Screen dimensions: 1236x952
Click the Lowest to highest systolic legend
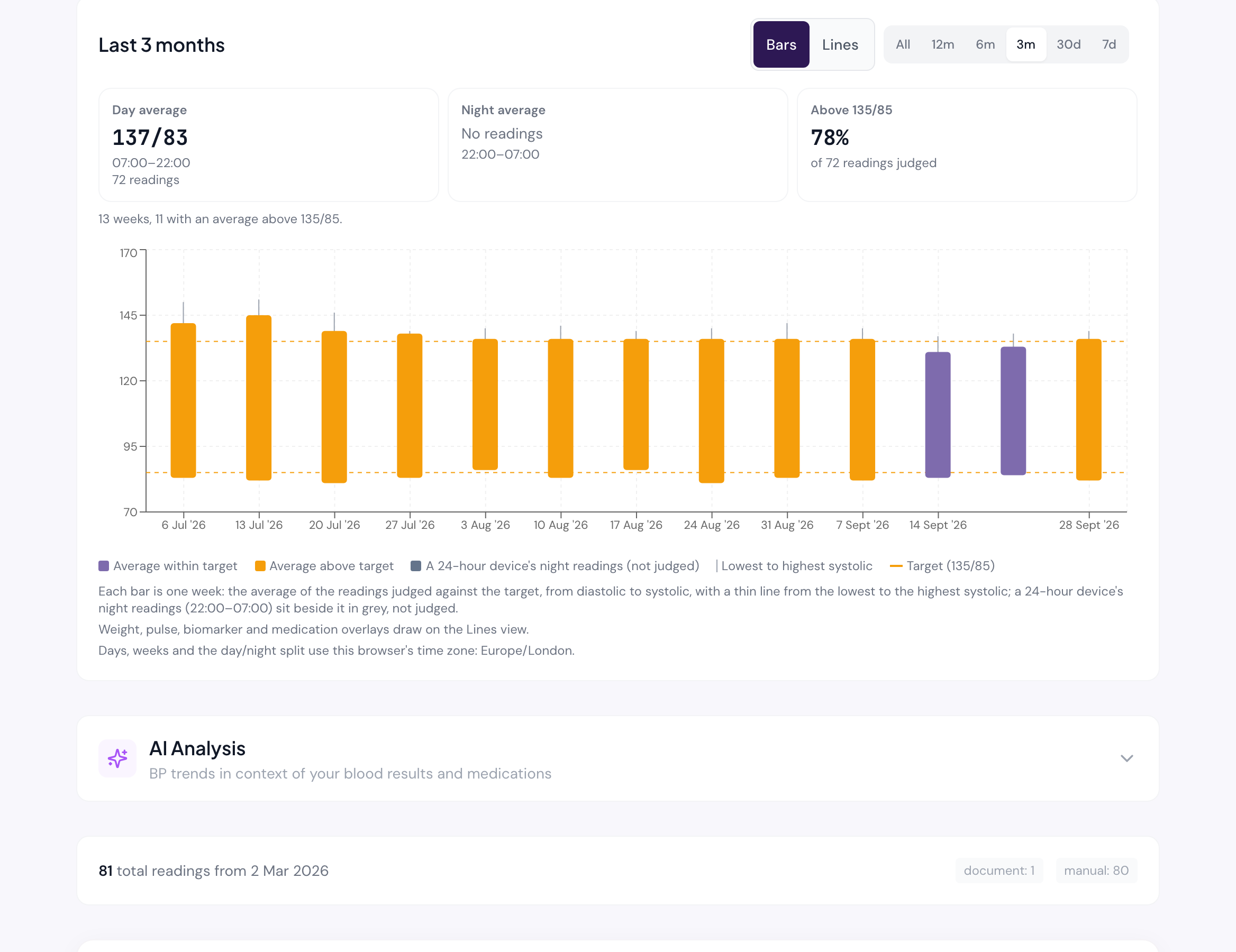point(794,566)
